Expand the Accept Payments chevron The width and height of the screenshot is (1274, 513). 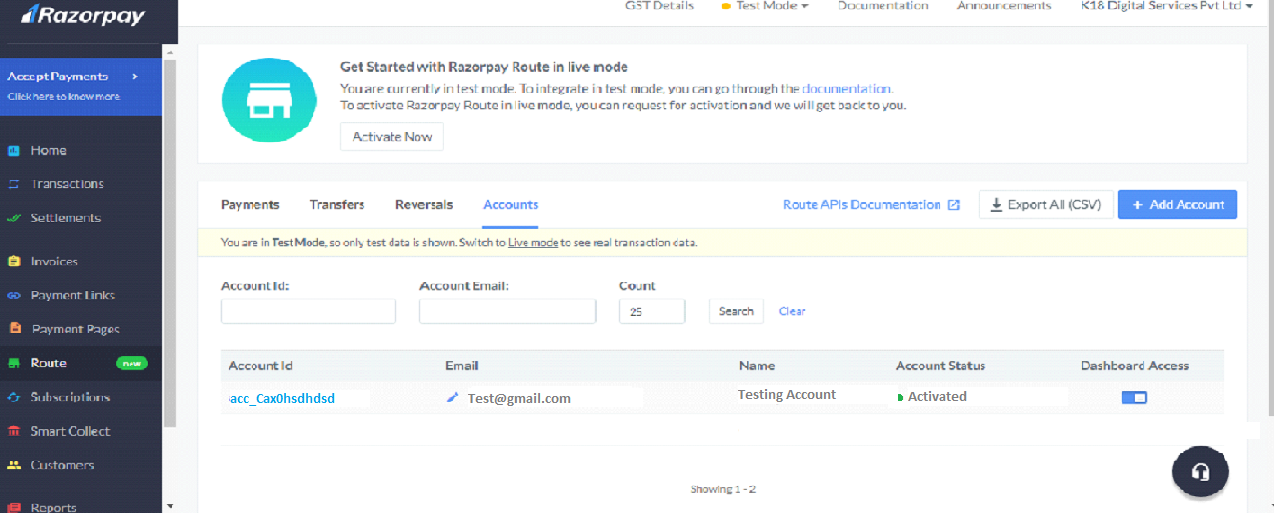pos(134,77)
